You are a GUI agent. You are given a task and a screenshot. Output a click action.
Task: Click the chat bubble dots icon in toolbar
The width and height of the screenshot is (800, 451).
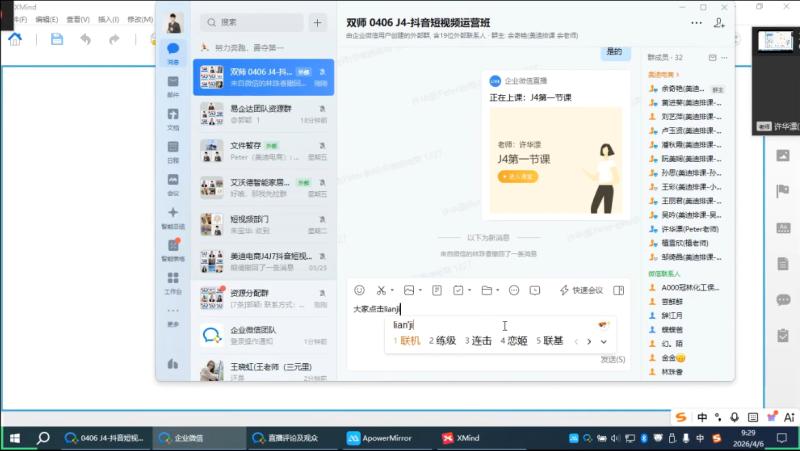514,290
